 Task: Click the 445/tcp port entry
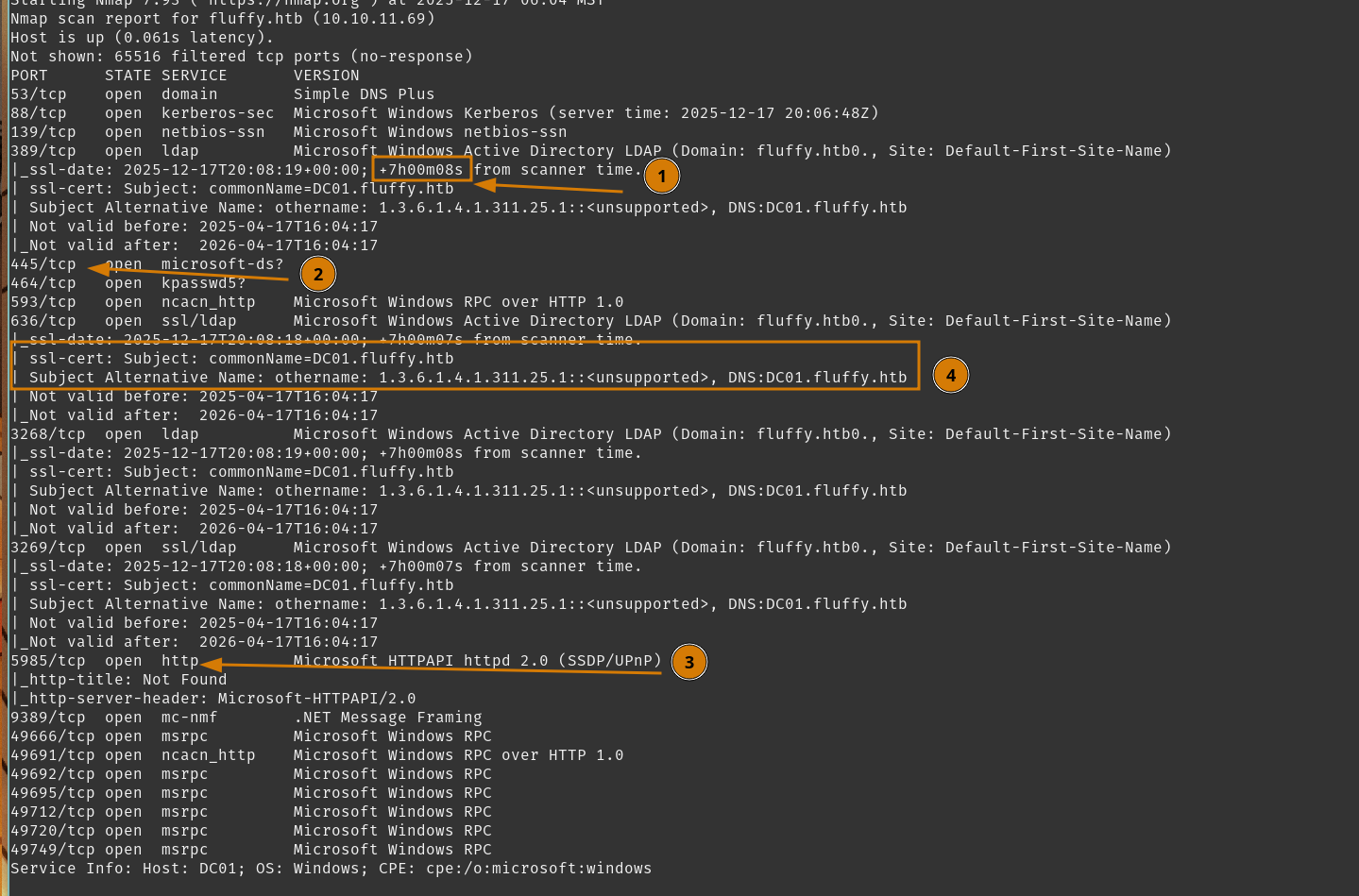pos(43,264)
